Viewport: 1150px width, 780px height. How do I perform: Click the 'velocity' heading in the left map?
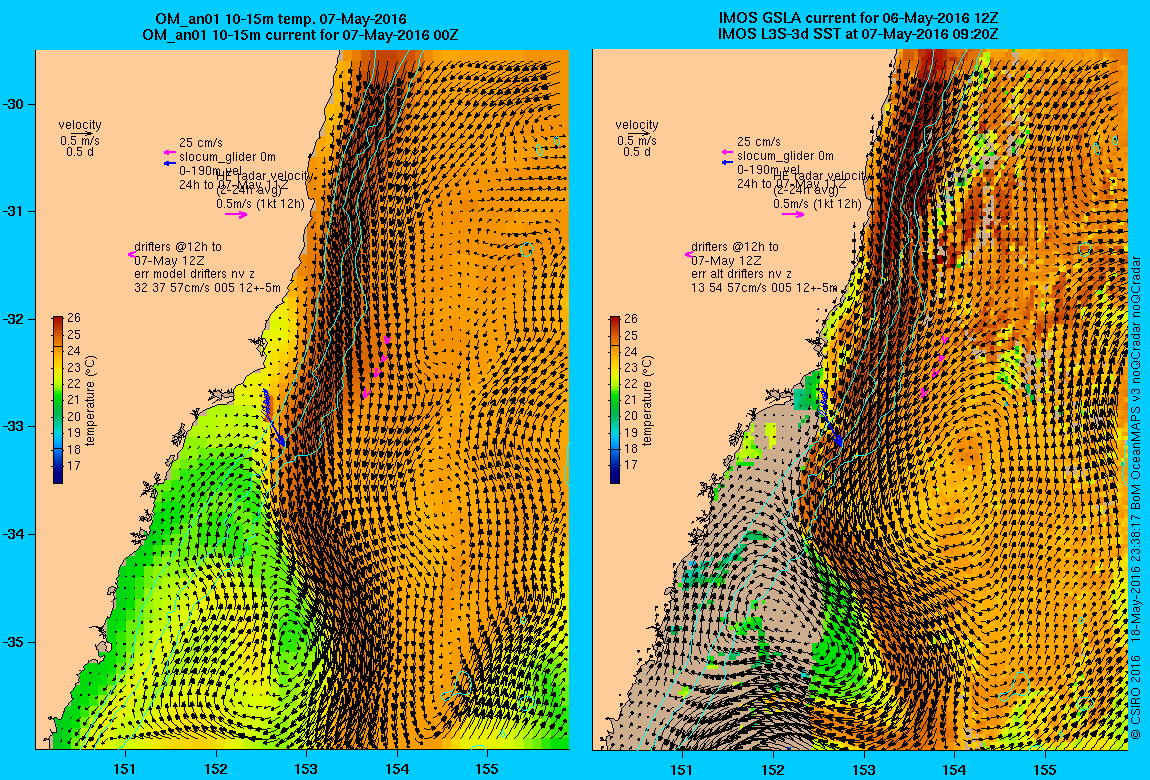coord(80,125)
